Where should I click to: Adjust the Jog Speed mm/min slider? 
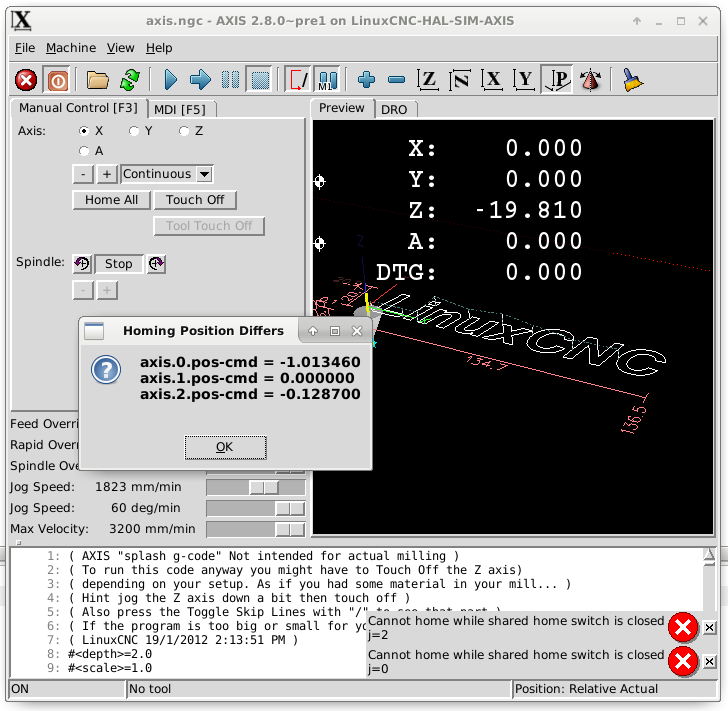click(264, 487)
